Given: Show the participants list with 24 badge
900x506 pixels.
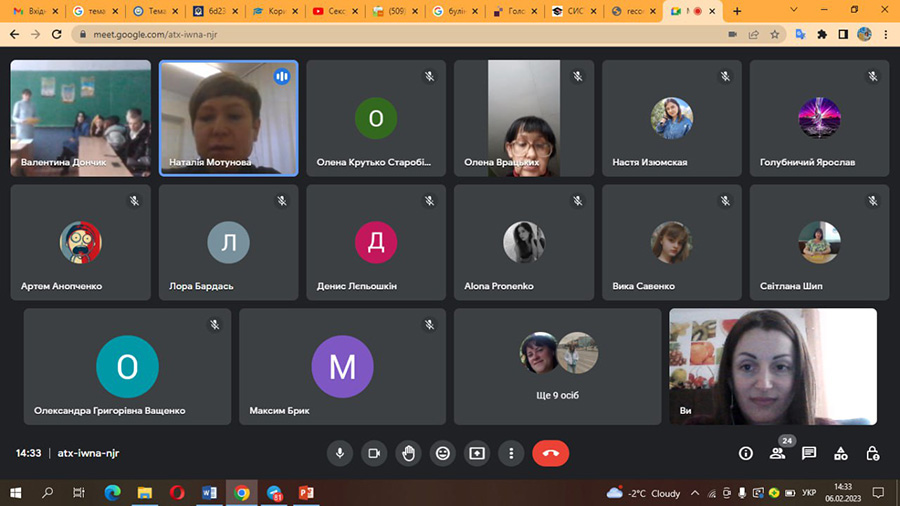Looking at the screenshot, I should pos(778,453).
